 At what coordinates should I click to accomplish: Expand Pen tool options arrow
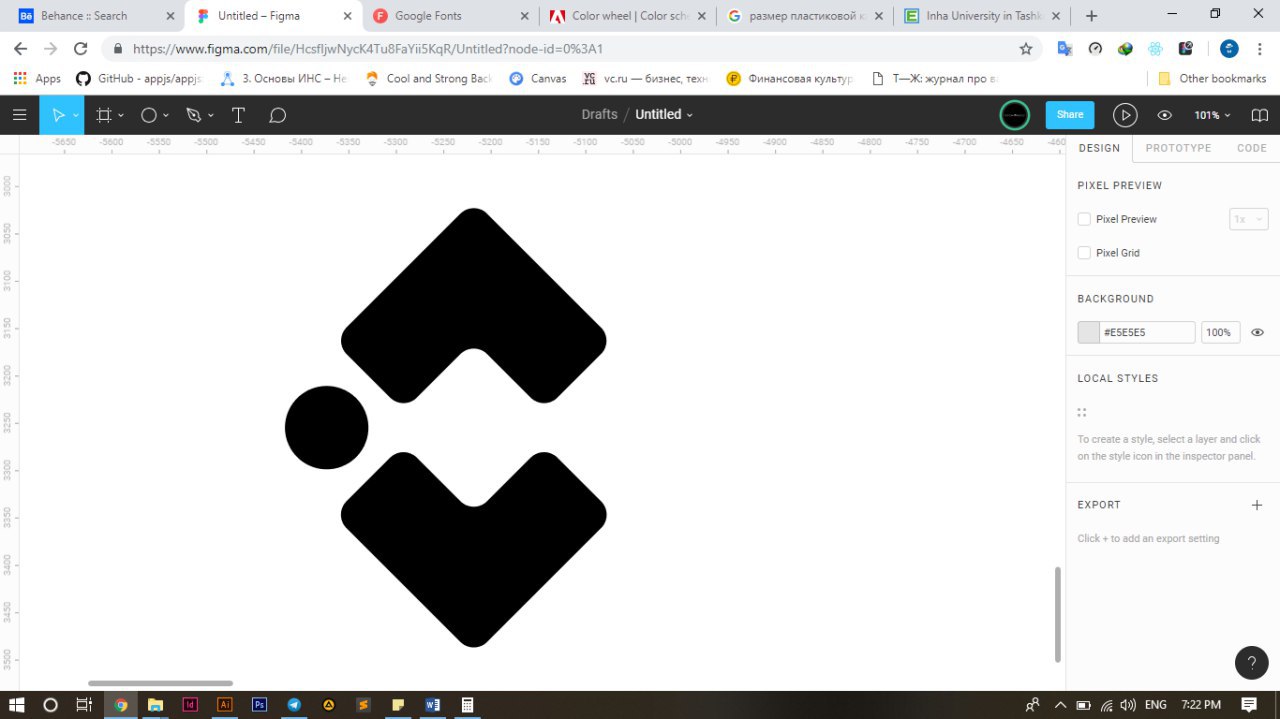211,116
